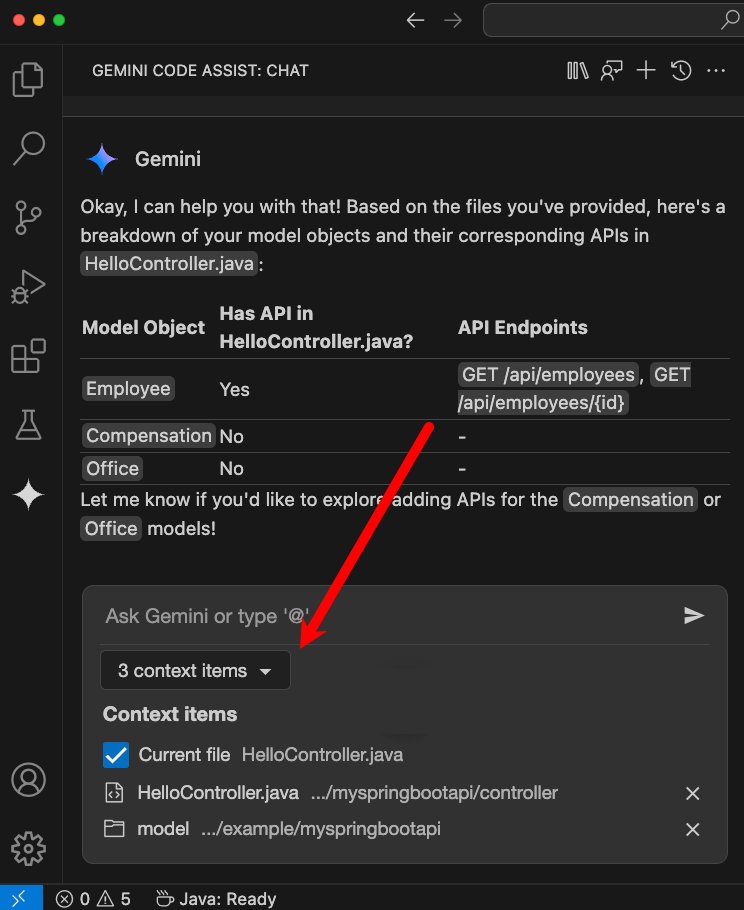Screen dimensions: 744x910
Task: Open the Explorer view in activity bar
Action: 28,79
